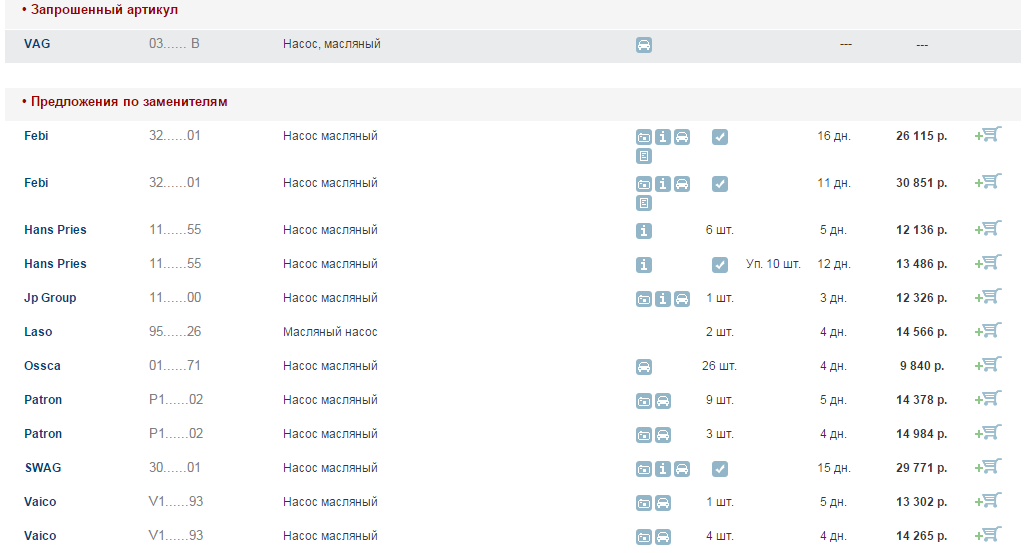The width and height of the screenshot is (1030, 553).
Task: Click the 9 840 р. price
Action: click(x=922, y=366)
